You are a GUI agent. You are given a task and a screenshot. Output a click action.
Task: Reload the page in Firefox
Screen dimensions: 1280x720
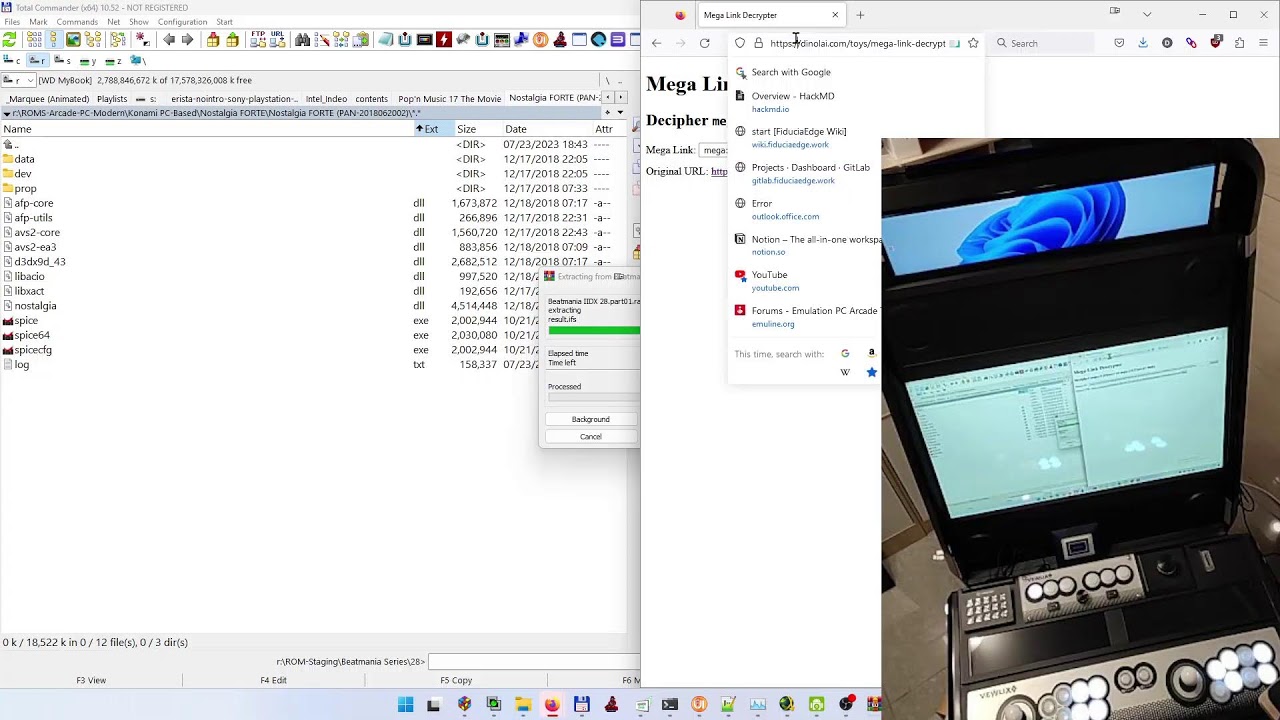pos(705,43)
